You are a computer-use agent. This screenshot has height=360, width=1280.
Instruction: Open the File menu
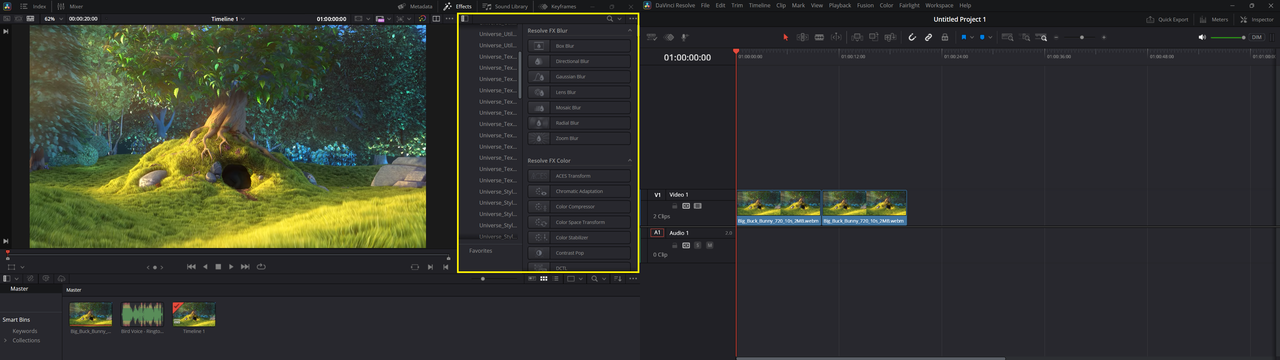click(706, 5)
